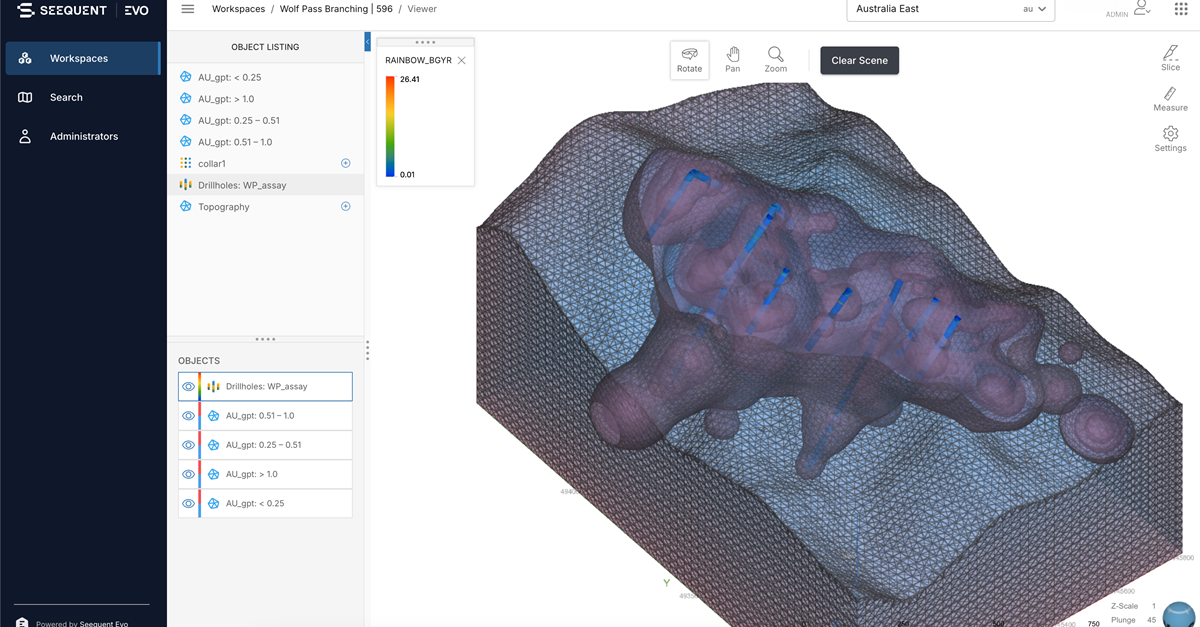Click the Clear Scene button
Screen dimensions: 1200x627
point(860,60)
